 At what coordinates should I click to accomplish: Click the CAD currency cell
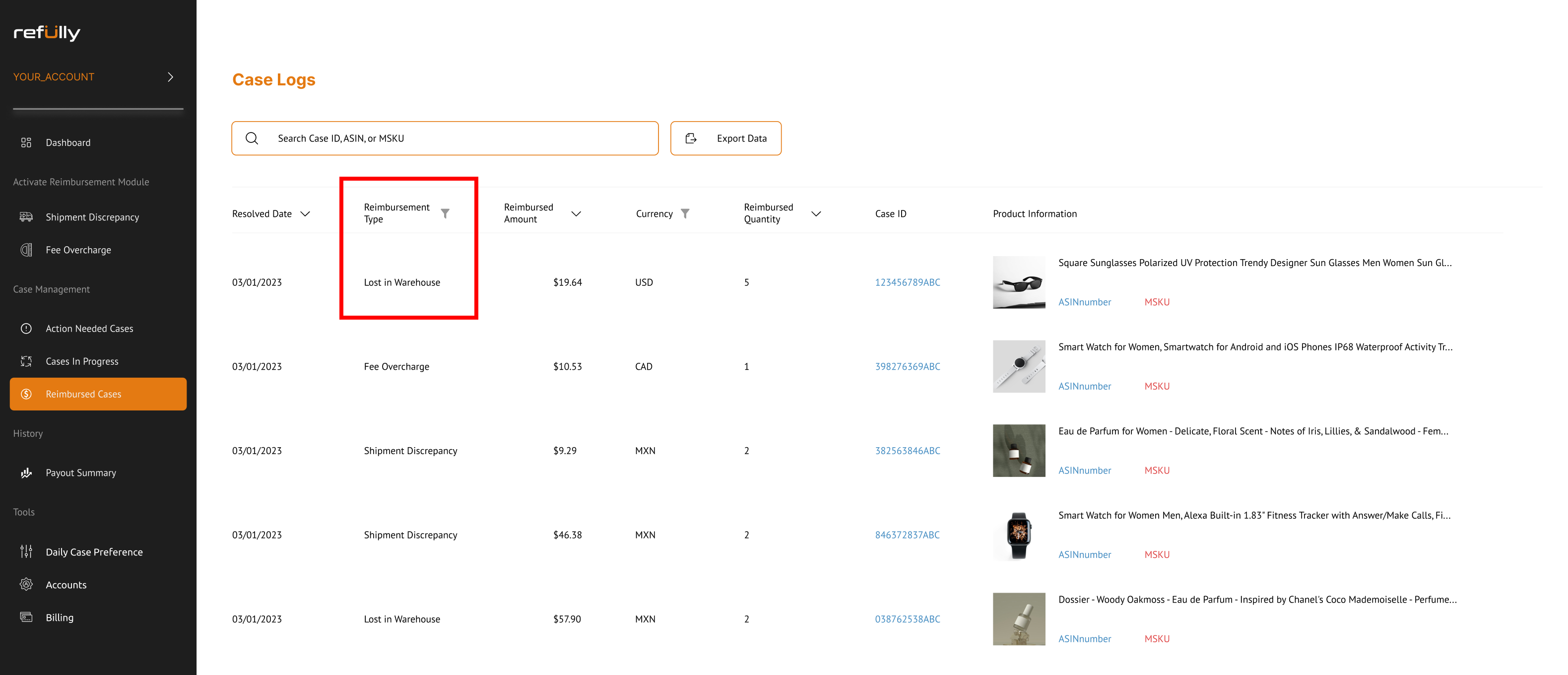[x=644, y=366]
